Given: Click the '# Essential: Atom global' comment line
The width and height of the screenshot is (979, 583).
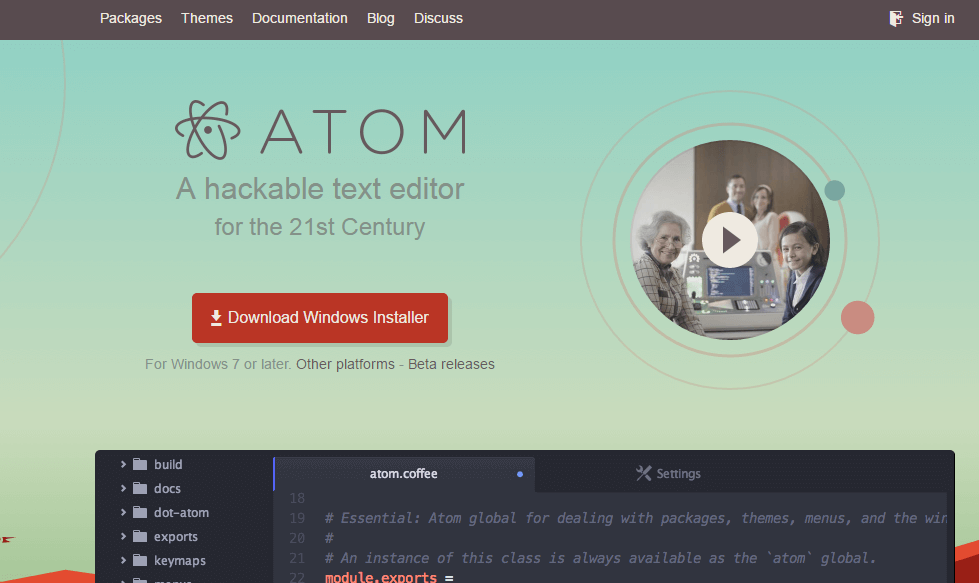Looking at the screenshot, I should pos(636,518).
